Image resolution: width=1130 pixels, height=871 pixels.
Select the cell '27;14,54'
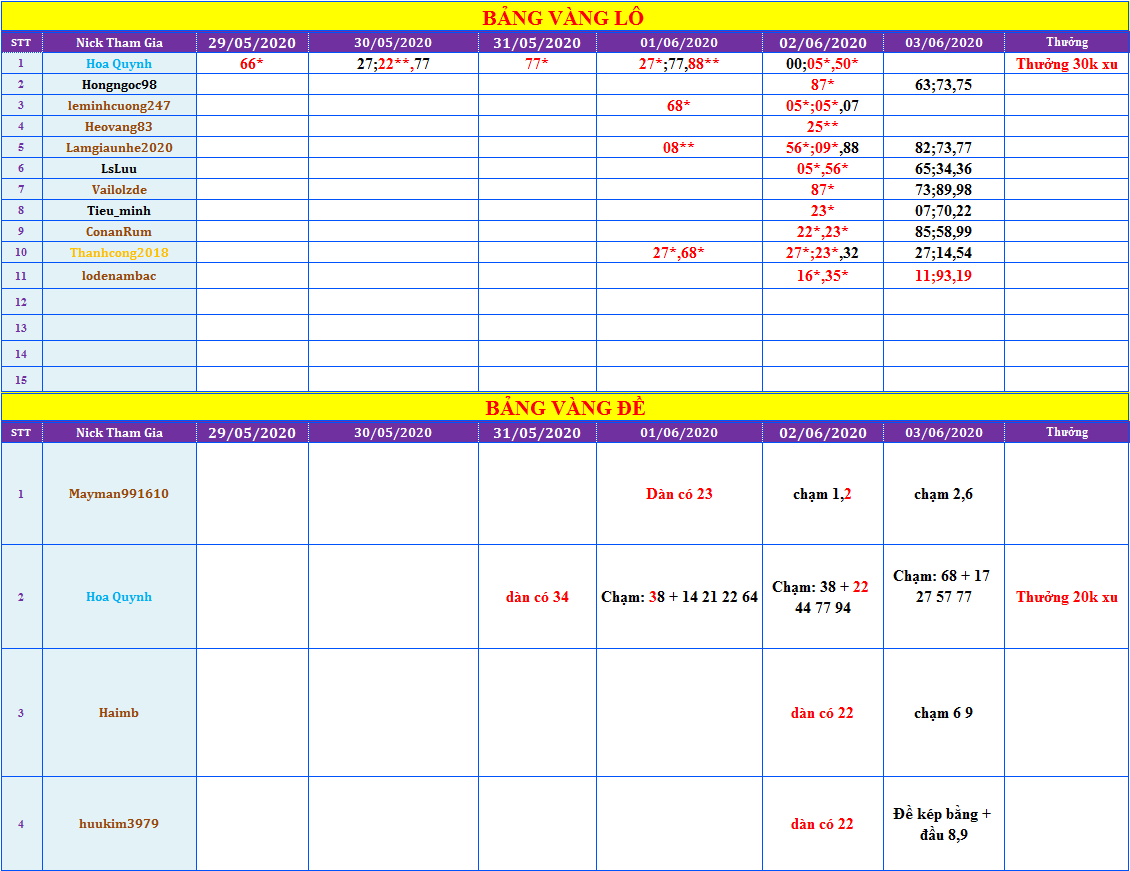[x=943, y=252]
